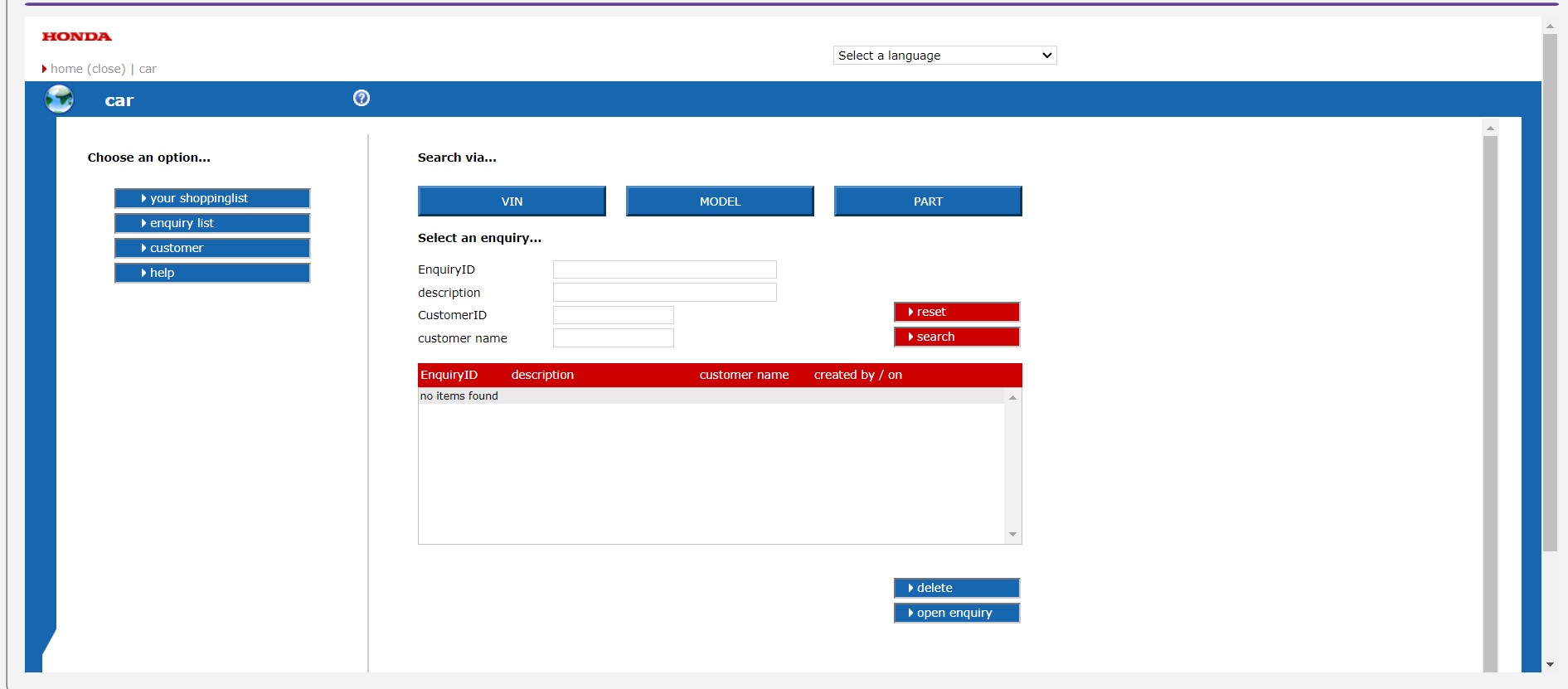Image resolution: width=1568 pixels, height=689 pixels.
Task: Open the enquiry list option
Action: 212,223
